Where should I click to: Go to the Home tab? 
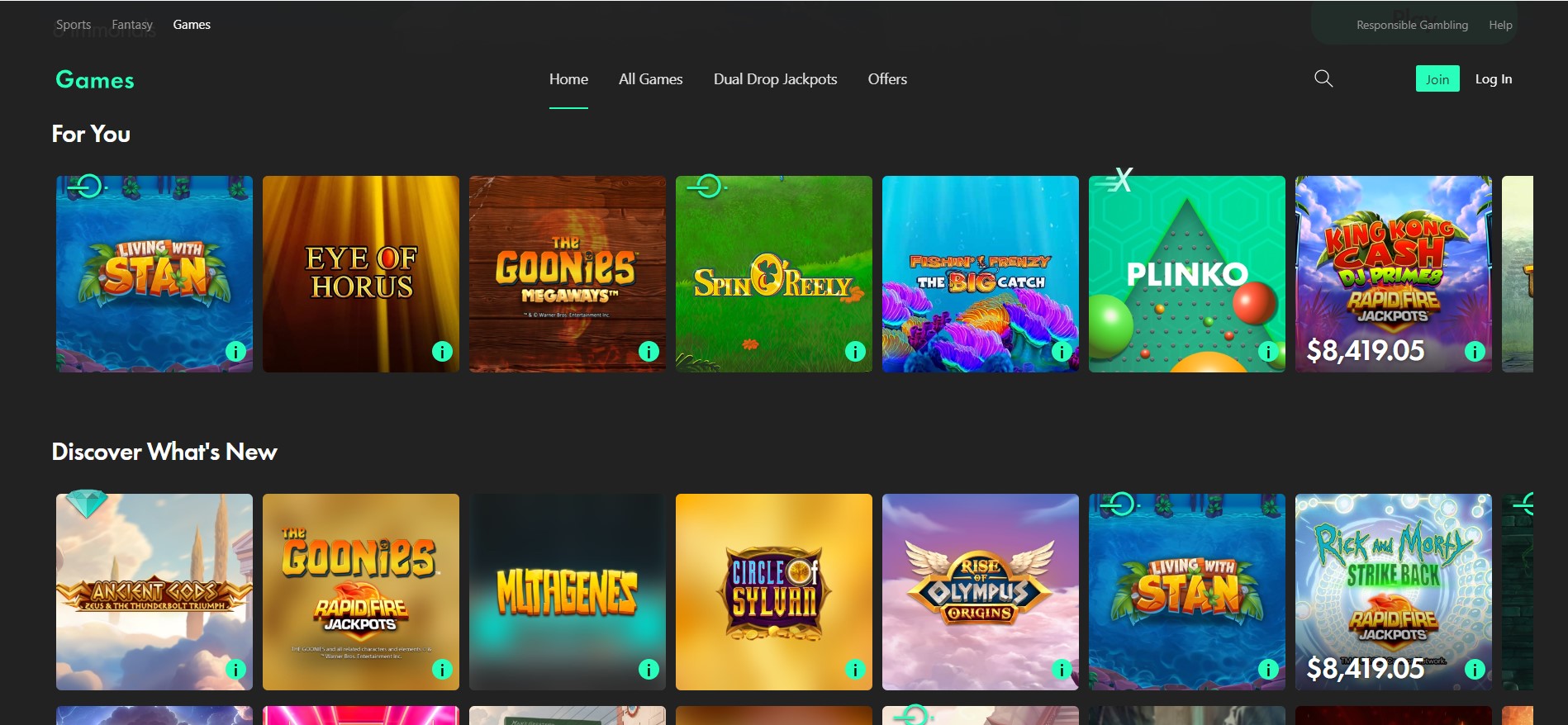point(568,79)
